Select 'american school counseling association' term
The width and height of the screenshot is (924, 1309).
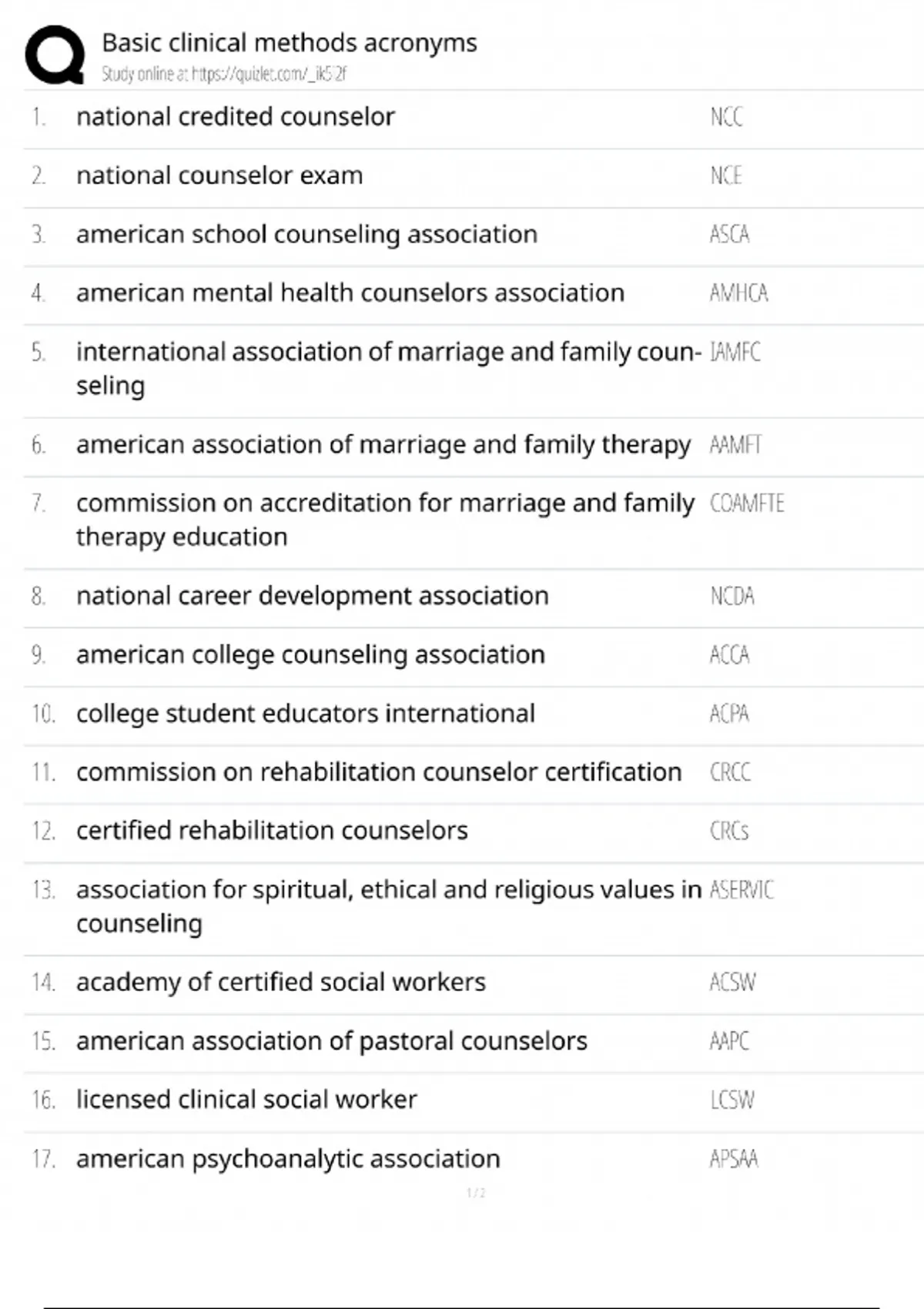coord(306,234)
